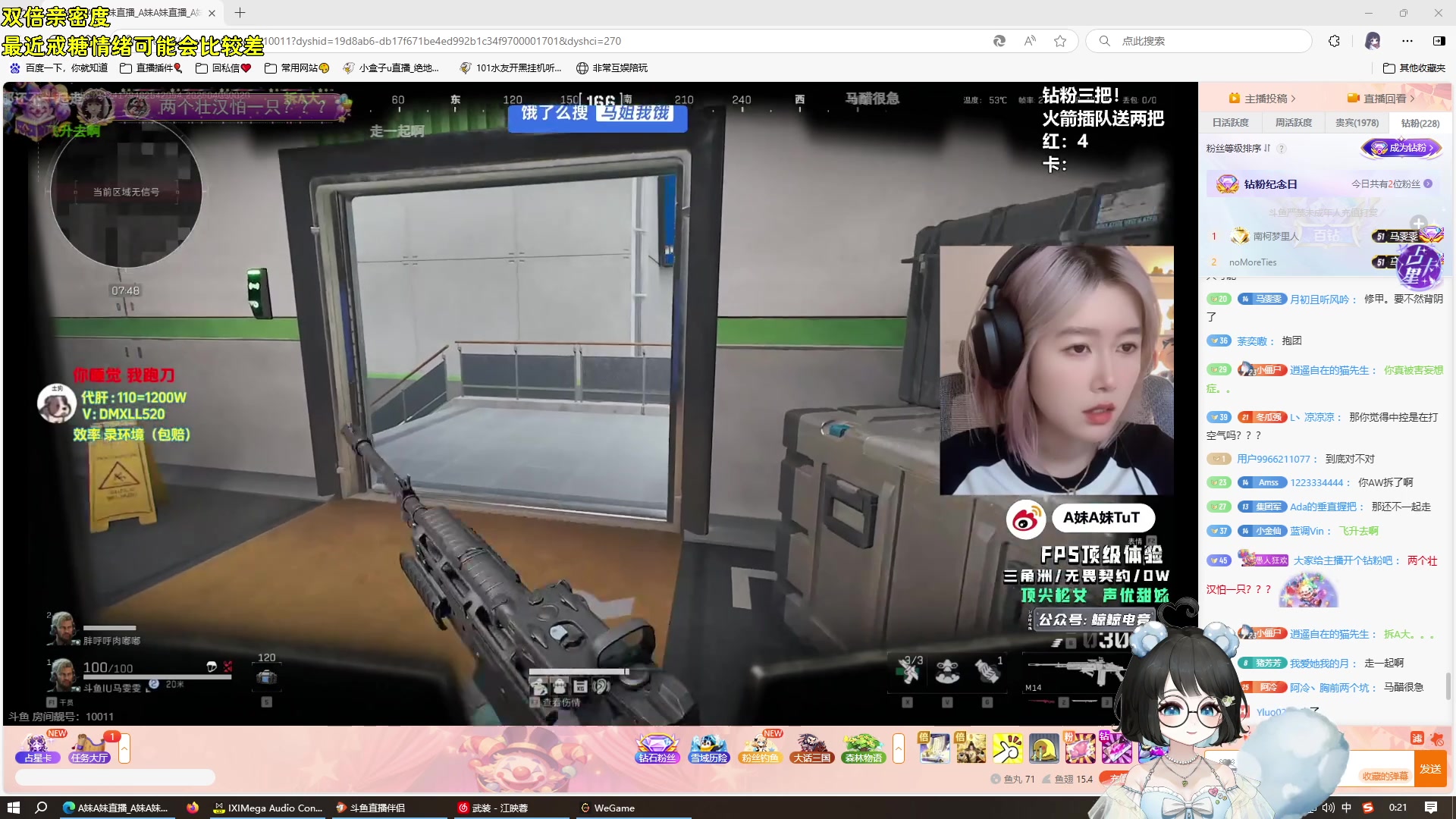Open the 101水友开黑挂机听 bookmark

pyautogui.click(x=510, y=68)
